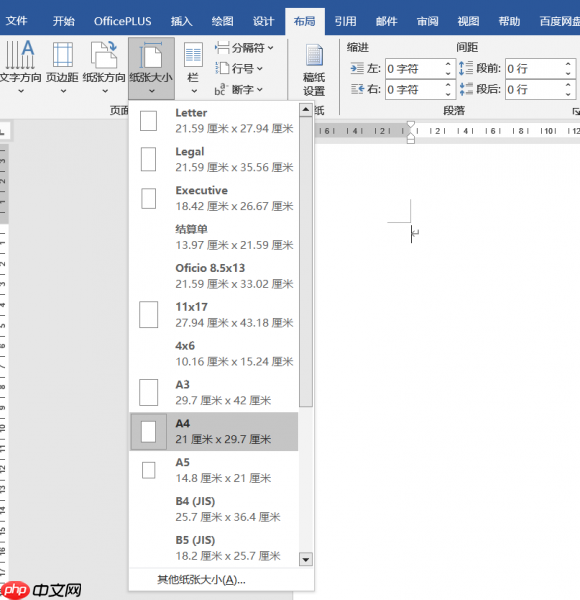Image resolution: width=580 pixels, height=600 pixels.
Task: Click the paper size list scroll-up arrow
Action: pyautogui.click(x=306, y=110)
